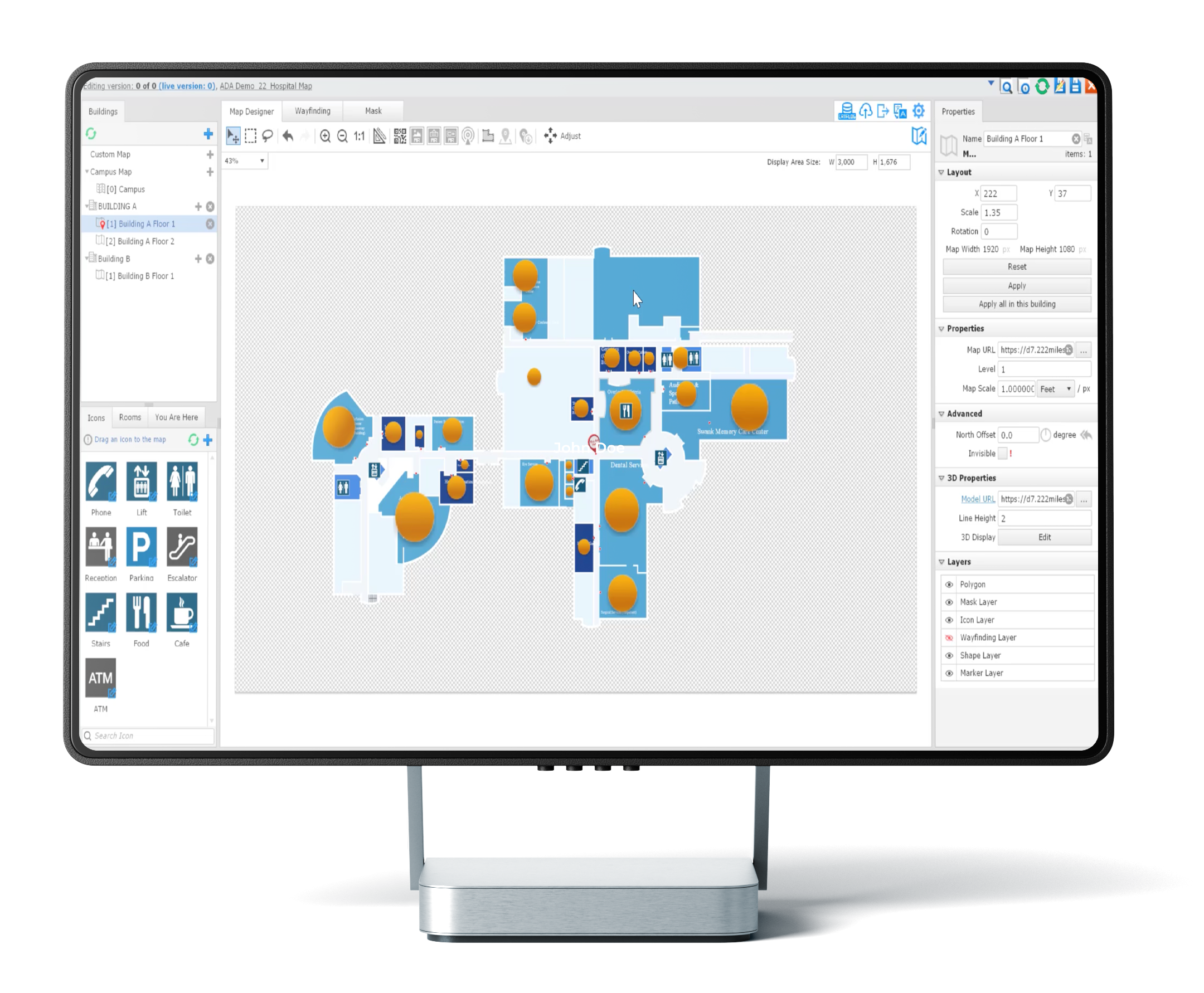The image size is (1204, 993).
Task: Toggle the Invisible checkbox
Action: pos(1003,454)
